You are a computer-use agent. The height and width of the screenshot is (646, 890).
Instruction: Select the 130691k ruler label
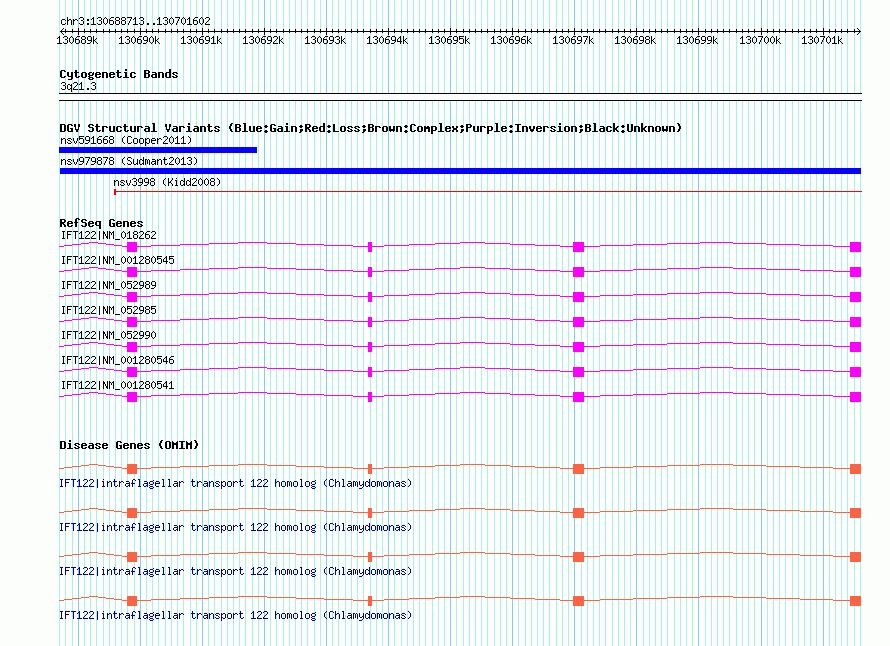[201, 40]
